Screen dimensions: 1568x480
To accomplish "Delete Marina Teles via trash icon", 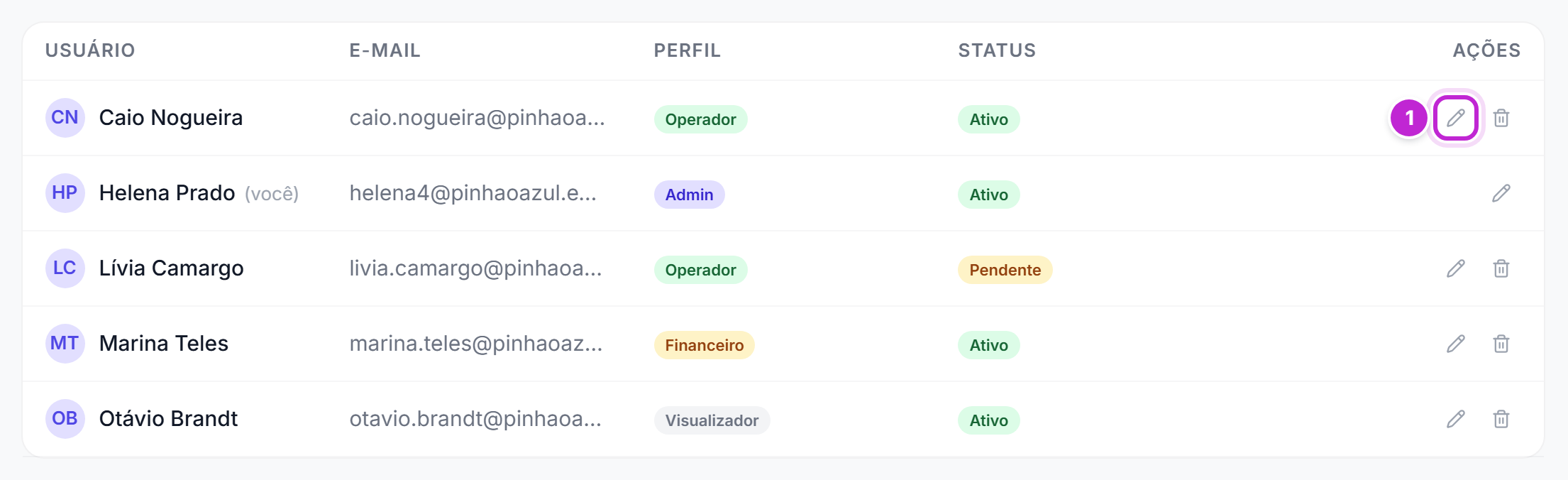I will (x=1501, y=344).
